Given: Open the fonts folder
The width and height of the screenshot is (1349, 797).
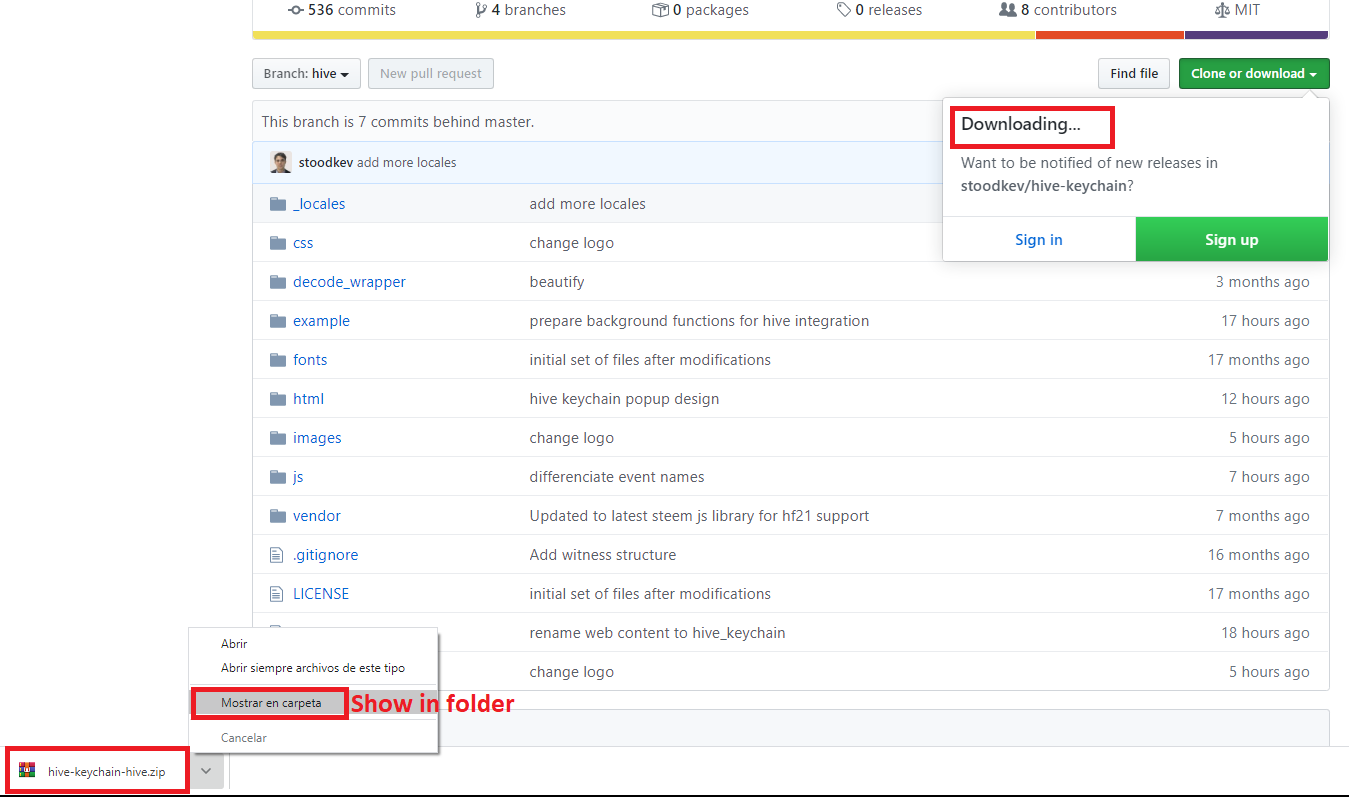Looking at the screenshot, I should pyautogui.click(x=310, y=360).
